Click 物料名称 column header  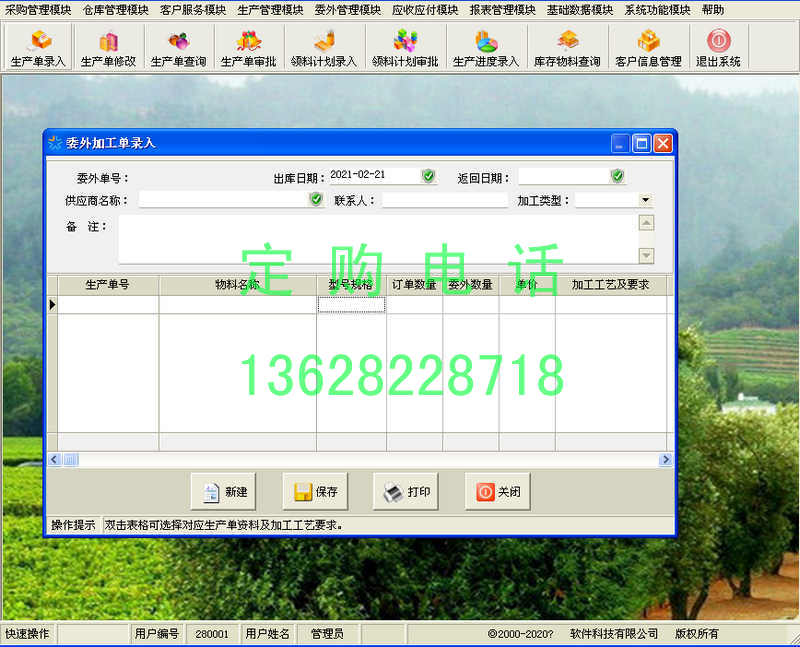point(238,285)
